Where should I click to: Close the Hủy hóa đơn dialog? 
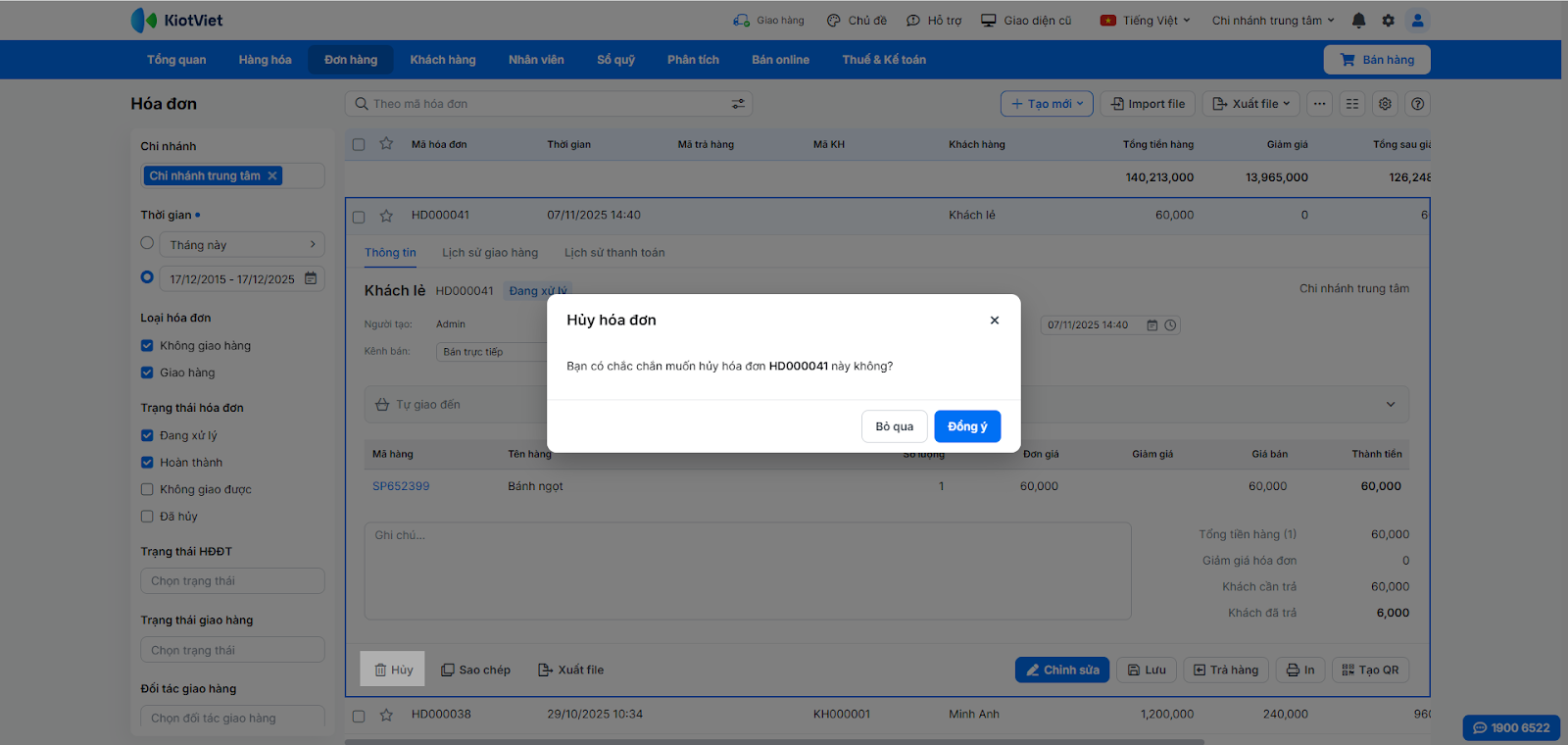pyautogui.click(x=995, y=321)
